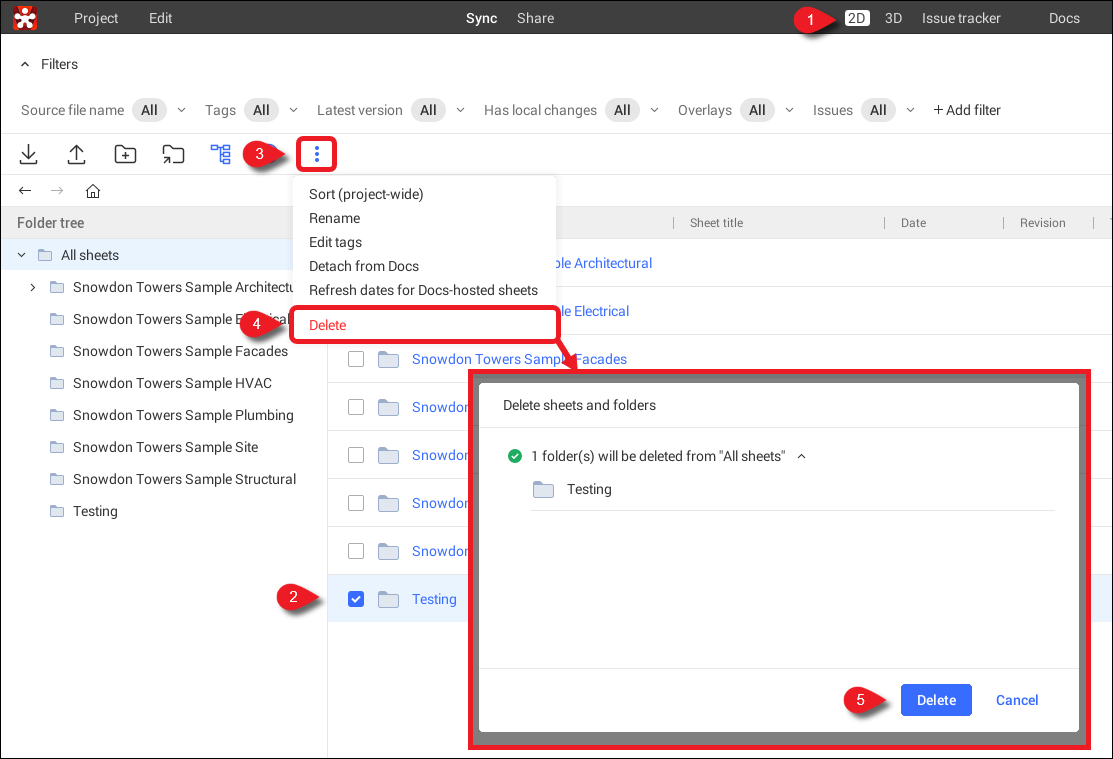The image size is (1113, 759).
Task: Collapse the Filters section
Action: pyautogui.click(x=26, y=64)
